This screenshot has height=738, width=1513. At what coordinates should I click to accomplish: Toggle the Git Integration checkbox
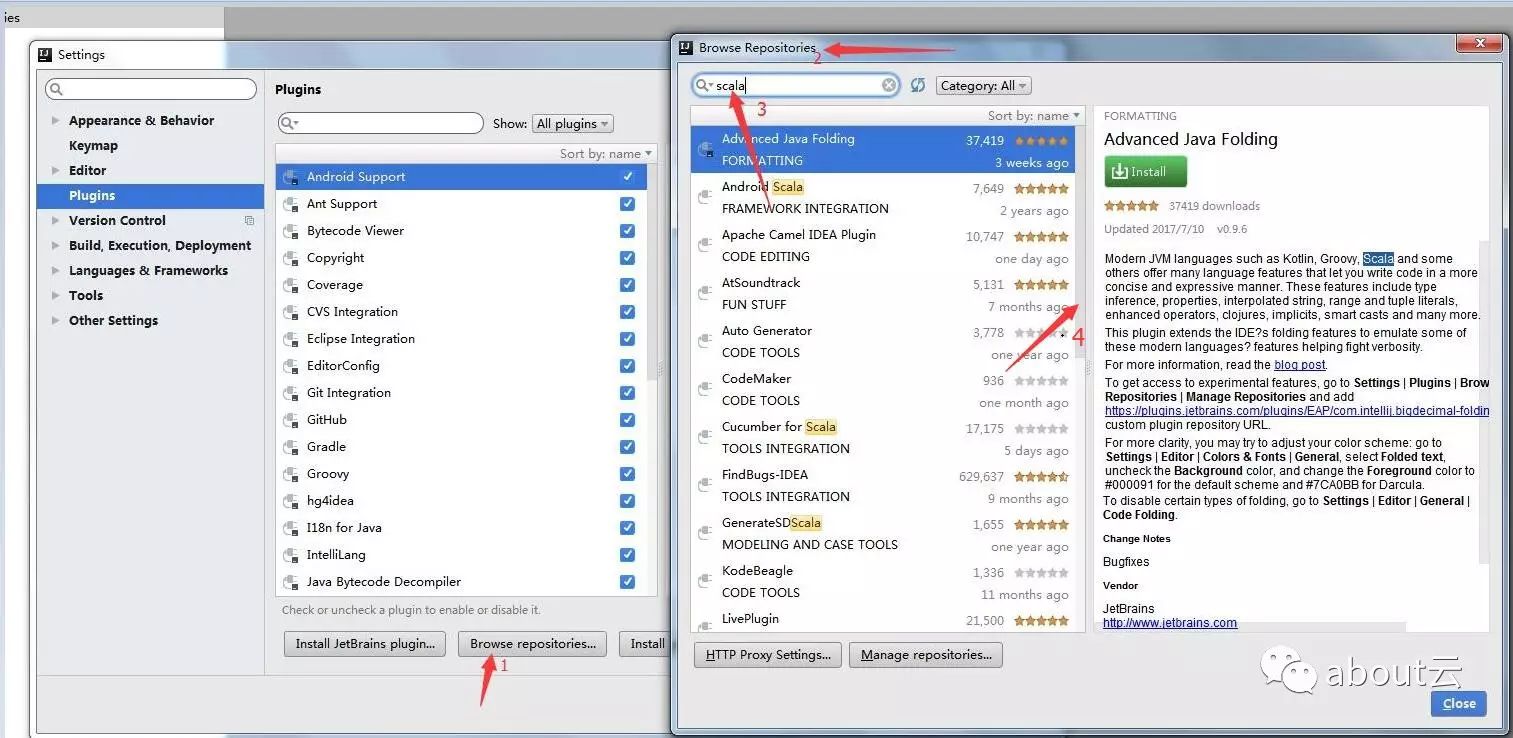[627, 393]
